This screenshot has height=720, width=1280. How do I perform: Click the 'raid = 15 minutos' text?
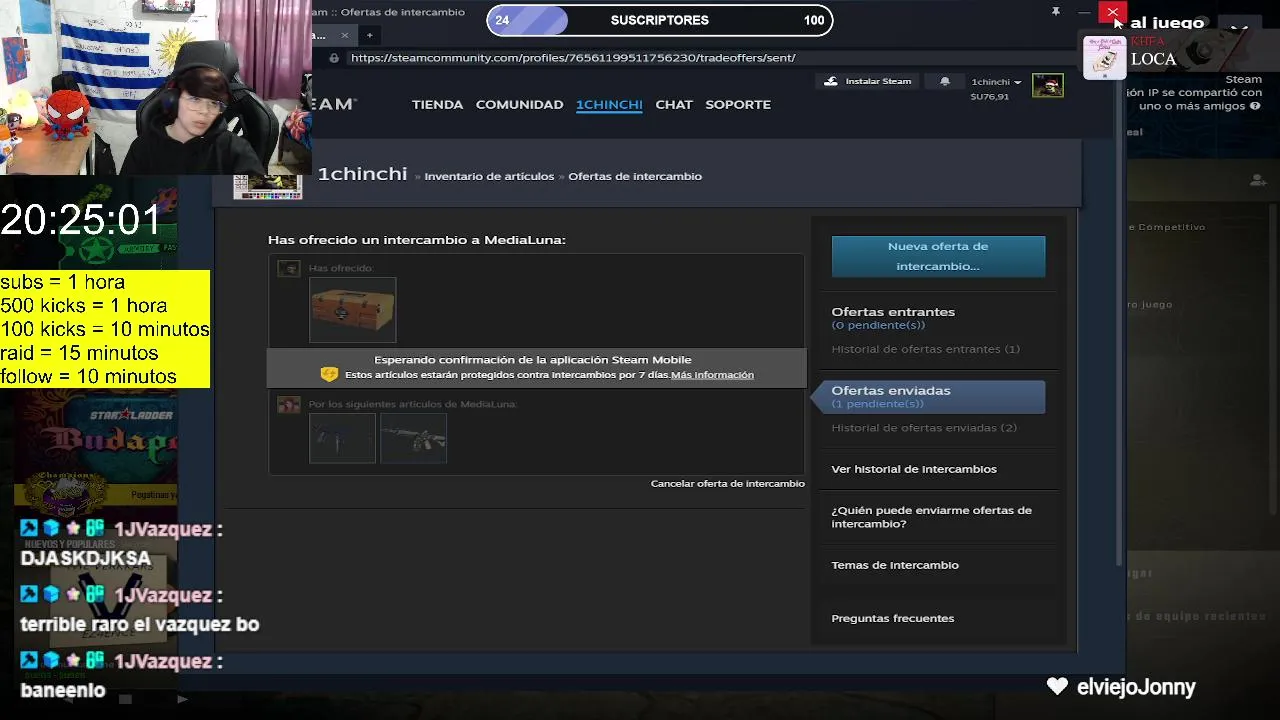coord(79,353)
